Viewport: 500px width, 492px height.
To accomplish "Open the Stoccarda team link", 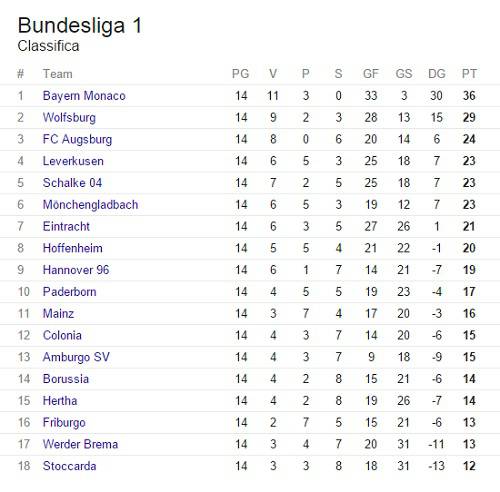I will (69, 466).
